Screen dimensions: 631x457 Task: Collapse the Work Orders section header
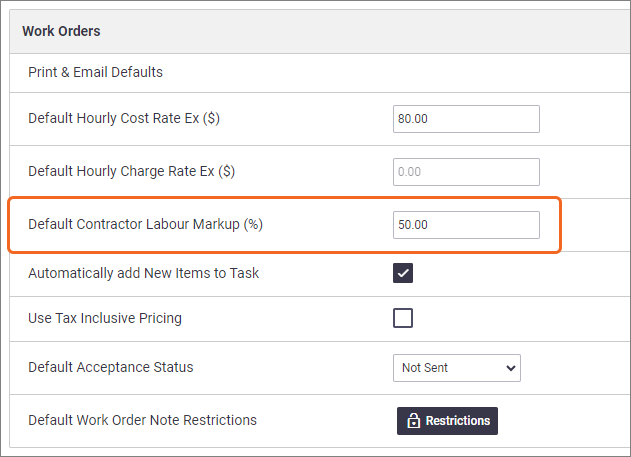pyautogui.click(x=320, y=31)
